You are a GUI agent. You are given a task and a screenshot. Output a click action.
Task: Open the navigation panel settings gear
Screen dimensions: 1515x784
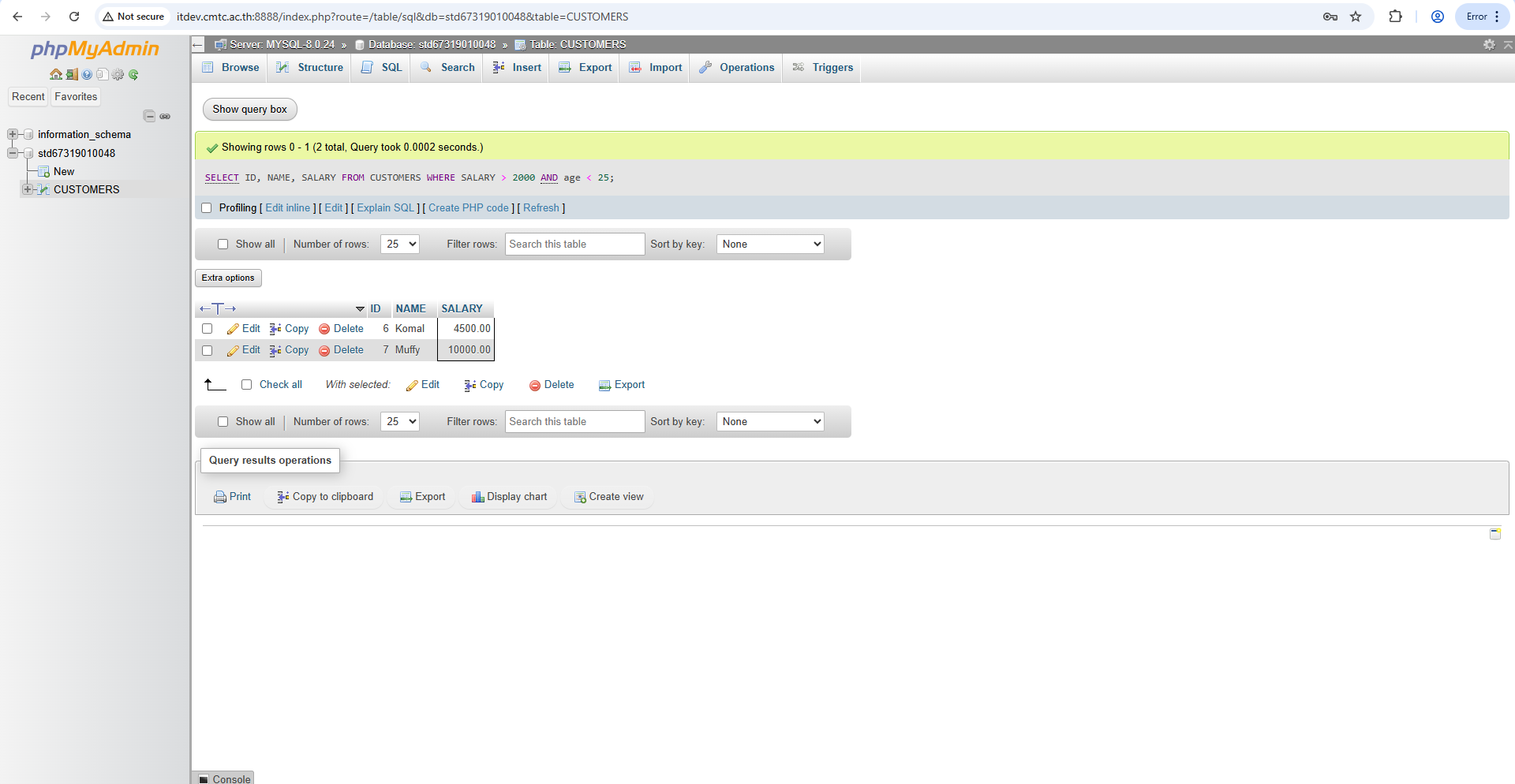(x=118, y=74)
